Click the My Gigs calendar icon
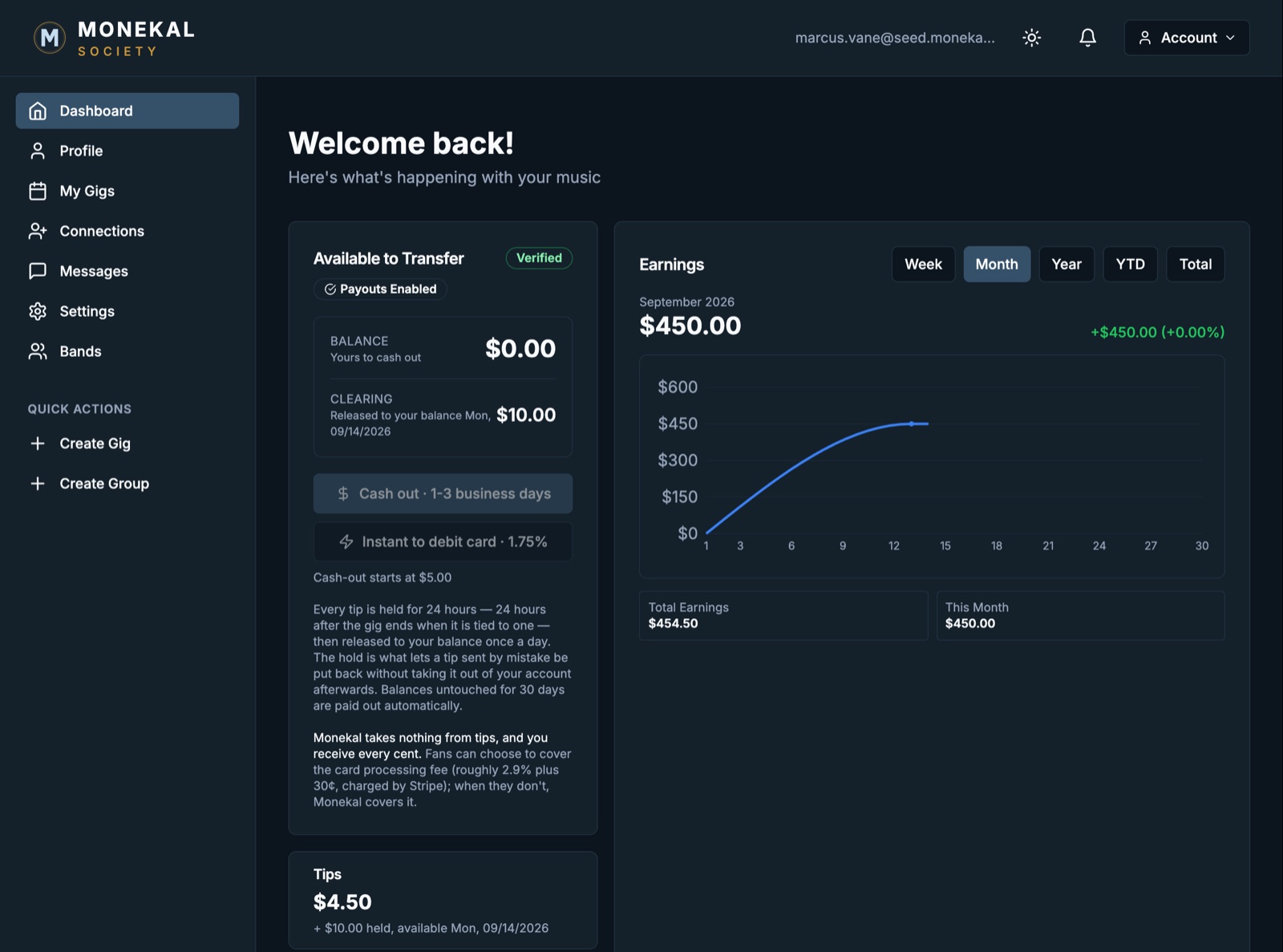 38,191
